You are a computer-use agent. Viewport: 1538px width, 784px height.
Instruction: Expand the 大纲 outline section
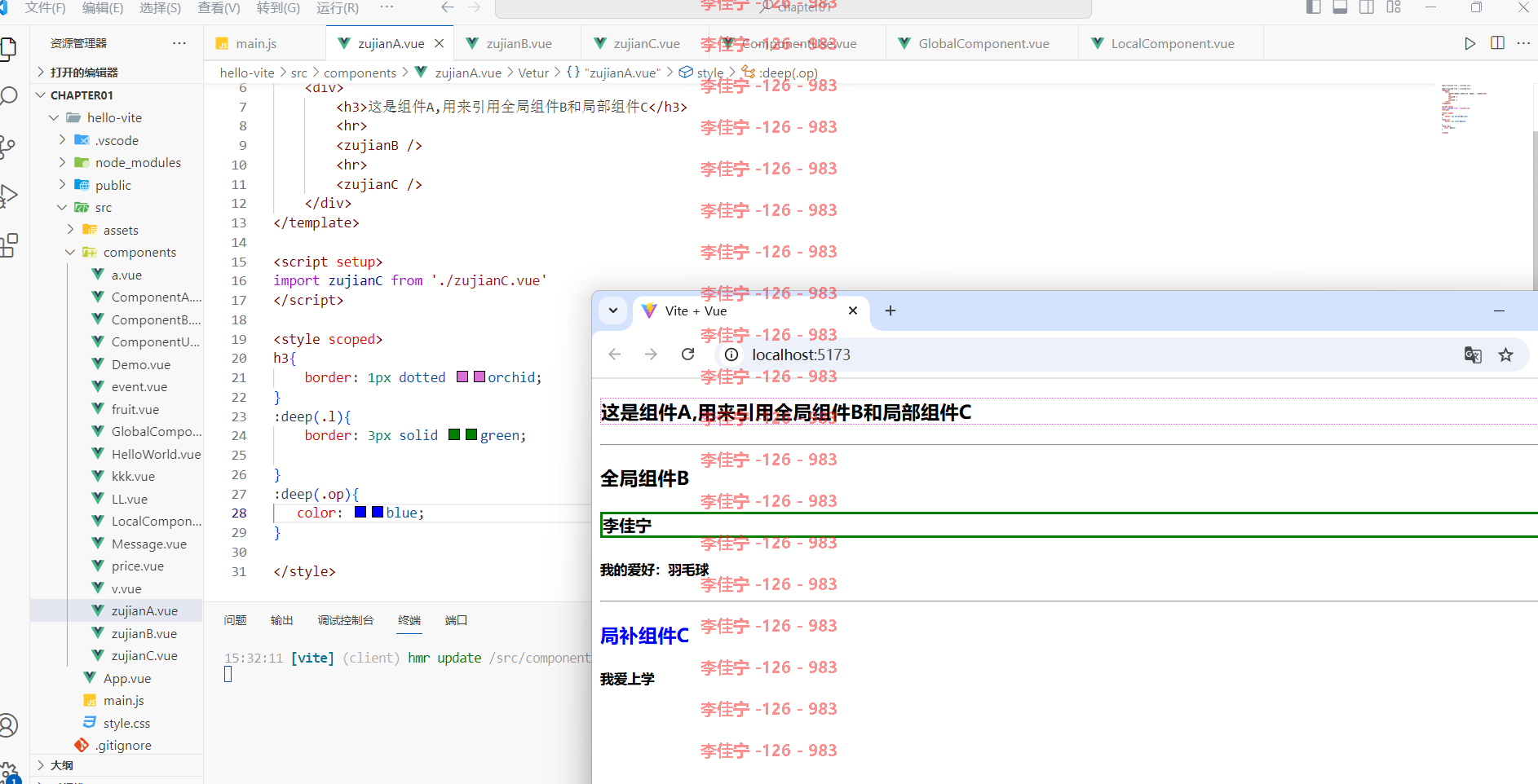coord(117,765)
